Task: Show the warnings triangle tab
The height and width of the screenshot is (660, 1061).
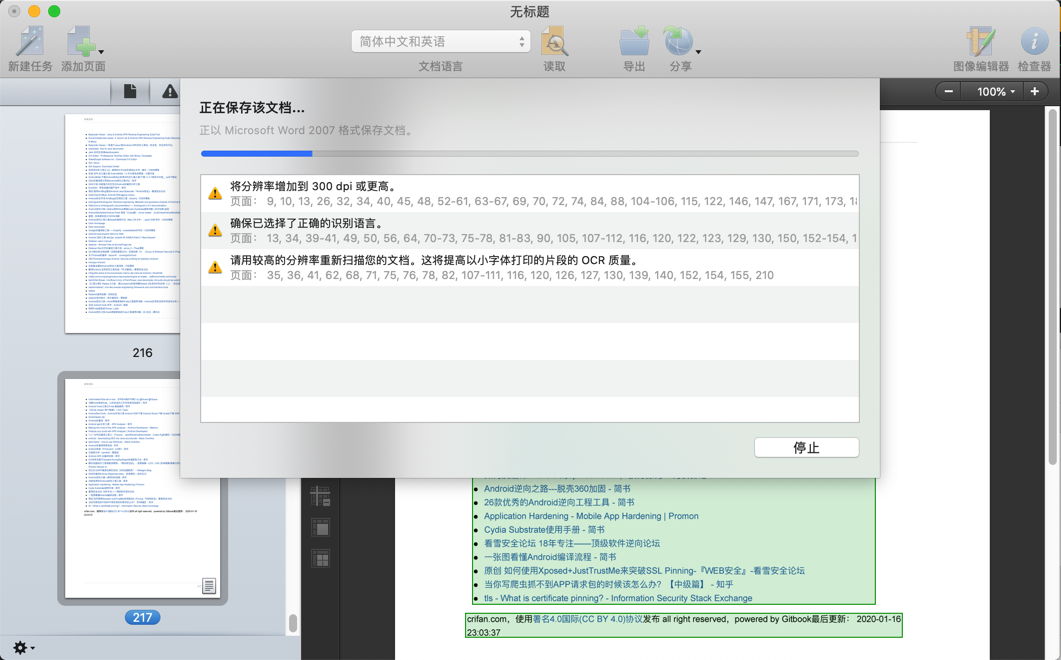Action: click(x=169, y=91)
